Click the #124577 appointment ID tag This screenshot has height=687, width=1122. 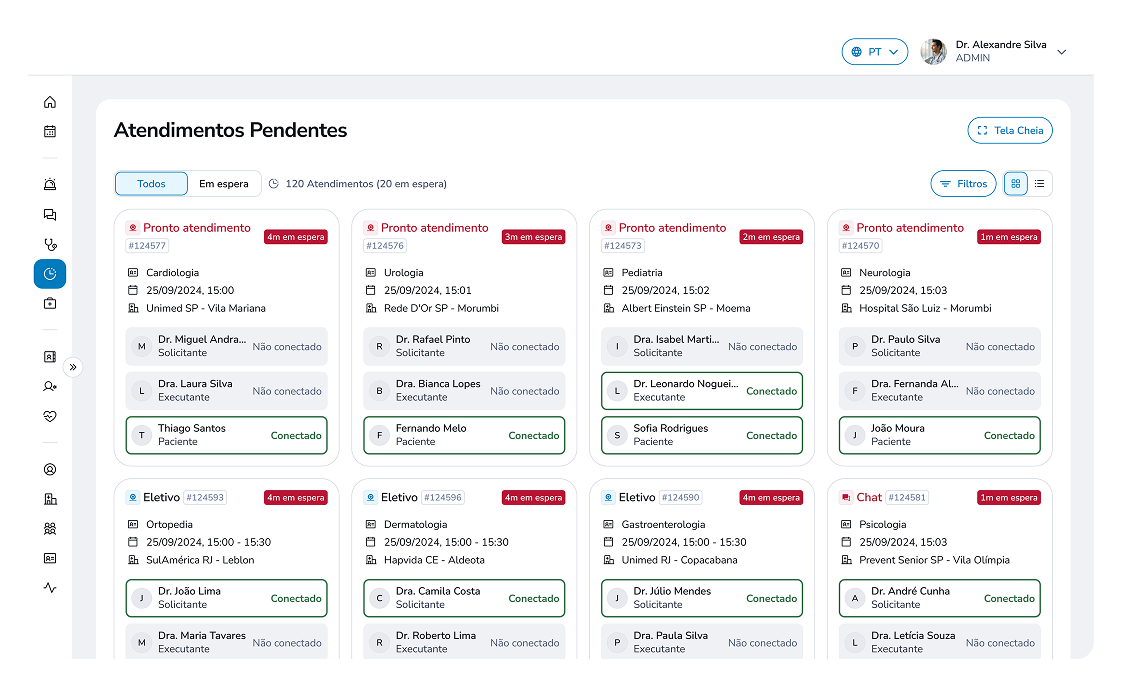[148, 245]
